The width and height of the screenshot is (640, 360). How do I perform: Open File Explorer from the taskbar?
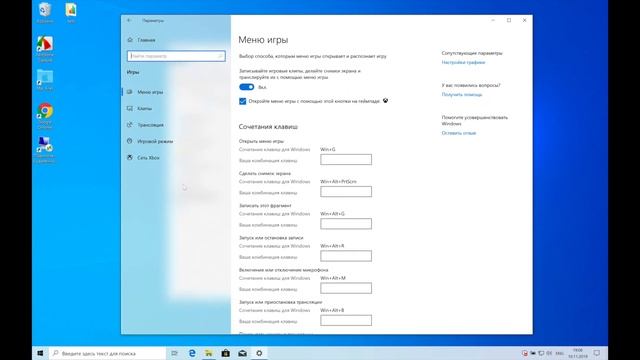pyautogui.click(x=209, y=353)
